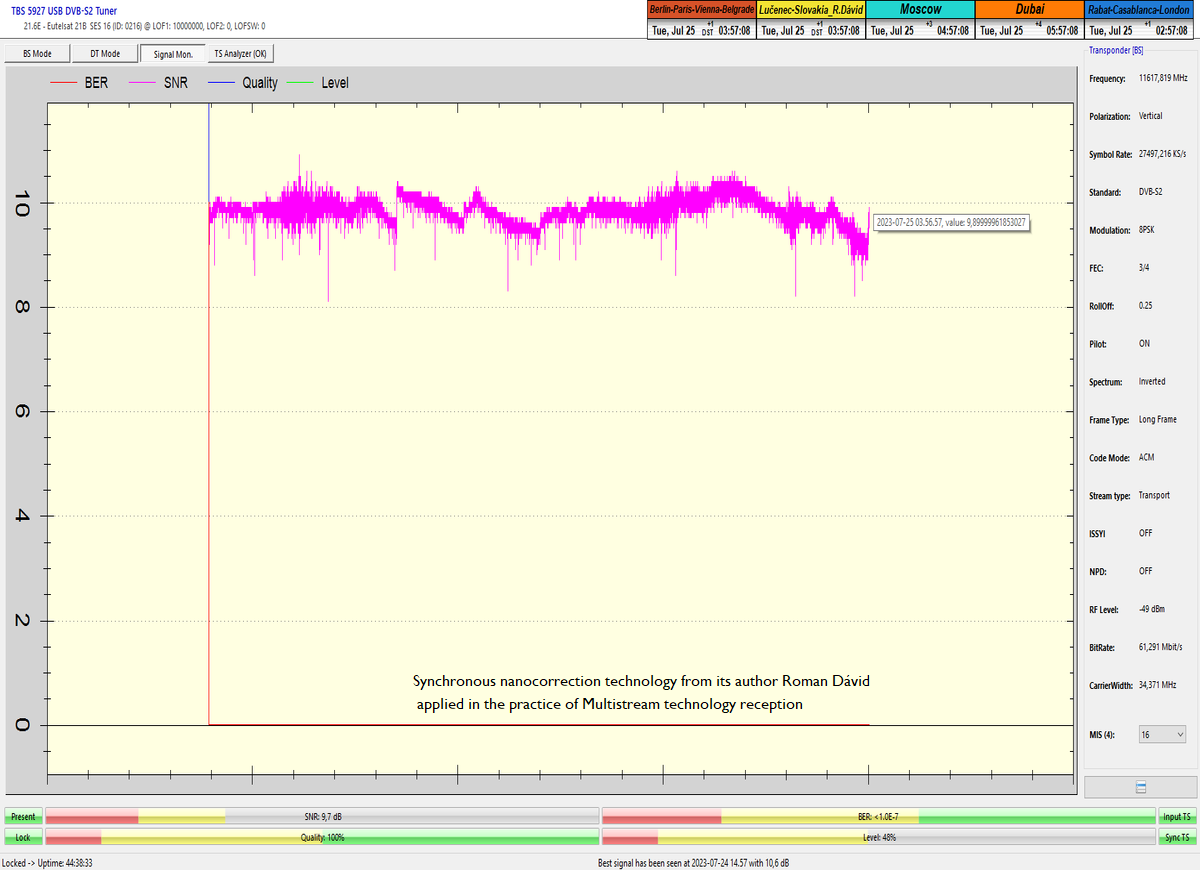
Task: Click the BER <1.0E-7 meter bar
Action: point(878,817)
